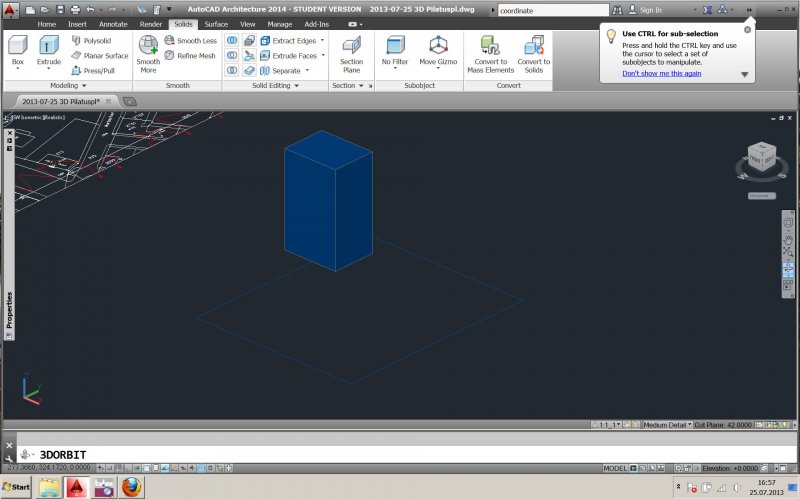Screen dimensions: 800x500
Task: Open the Extrude Faces dropdown arrow
Action: tap(323, 55)
